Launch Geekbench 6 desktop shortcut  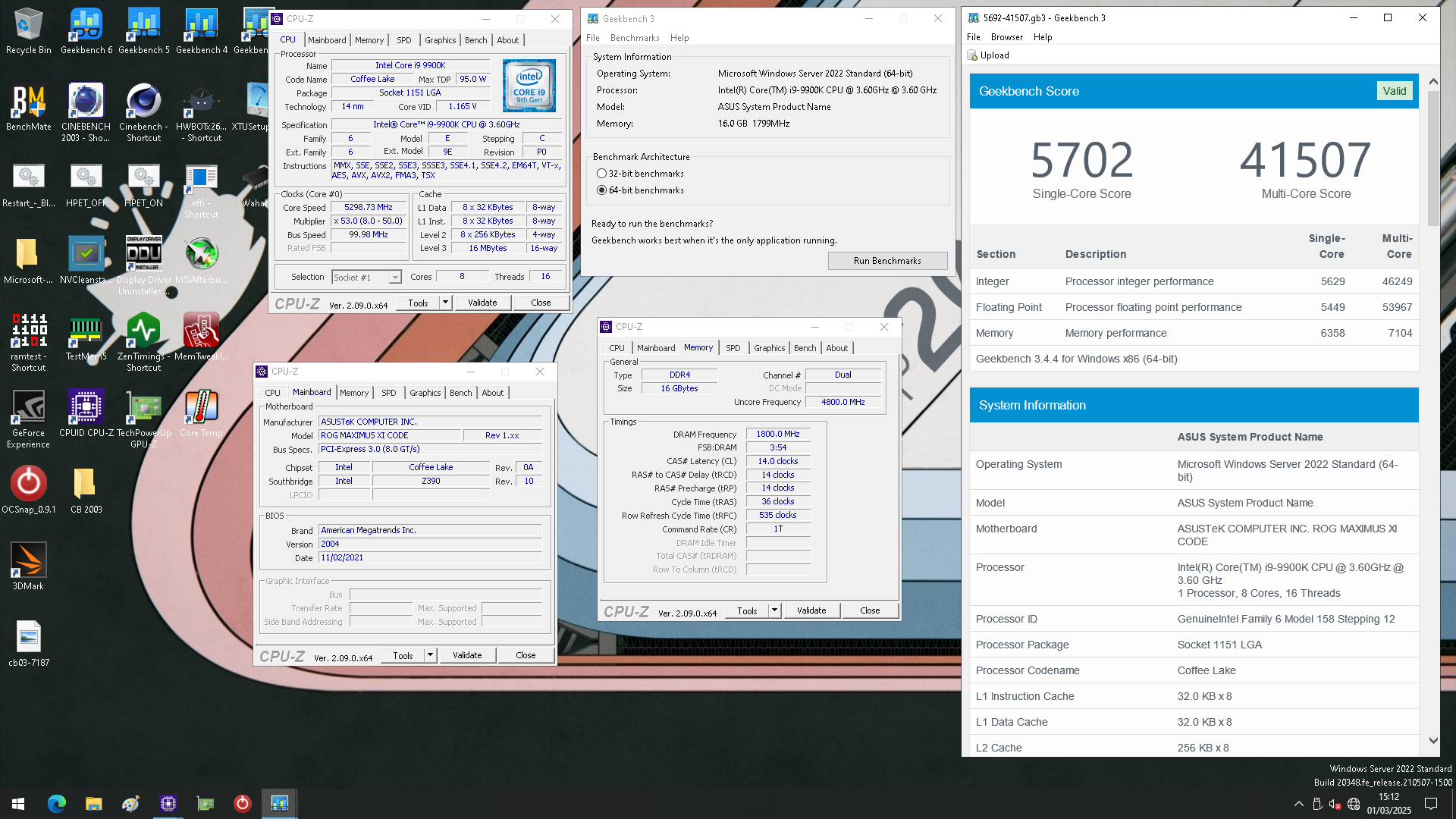click(86, 32)
